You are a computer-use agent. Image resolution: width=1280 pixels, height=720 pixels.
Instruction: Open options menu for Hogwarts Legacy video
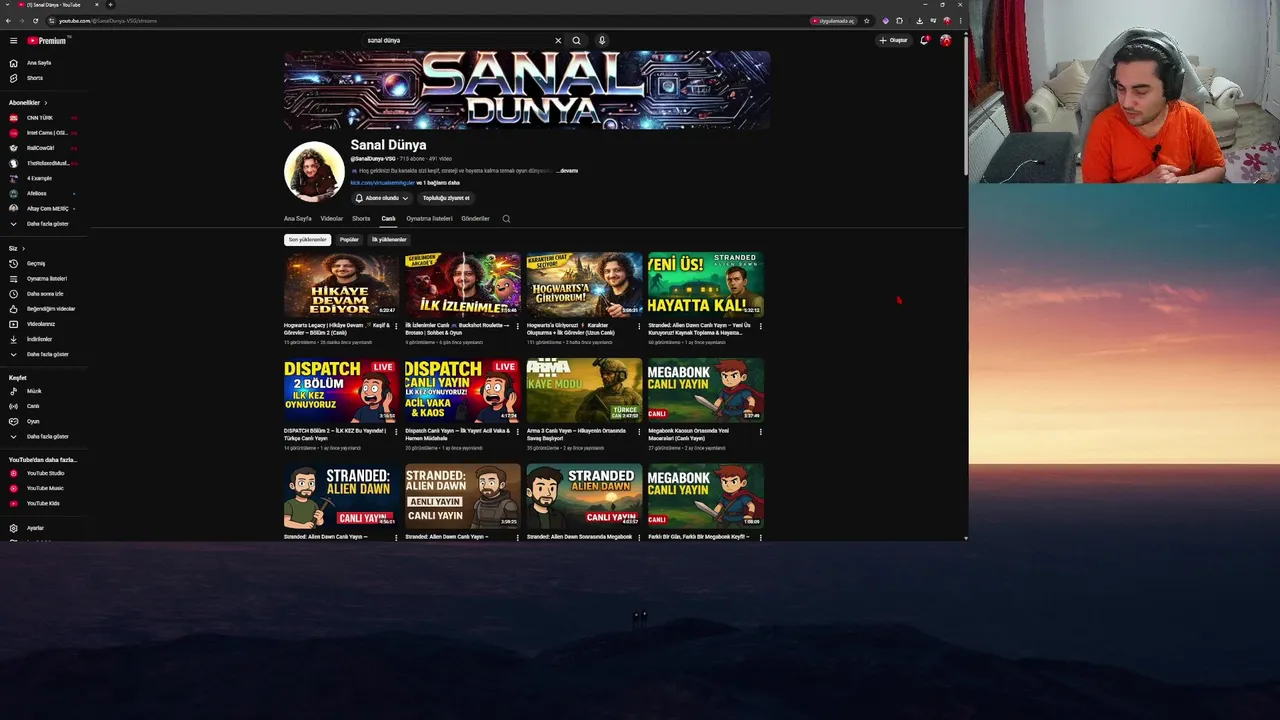(396, 326)
